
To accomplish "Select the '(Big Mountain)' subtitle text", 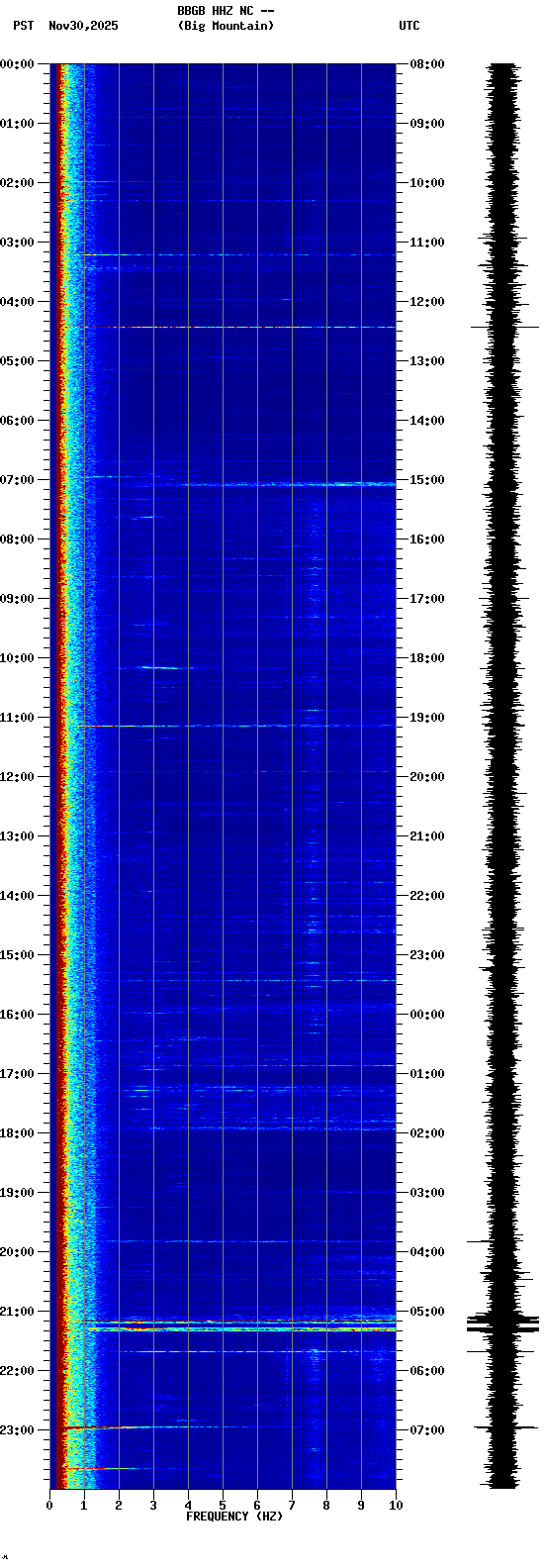I will [x=226, y=26].
